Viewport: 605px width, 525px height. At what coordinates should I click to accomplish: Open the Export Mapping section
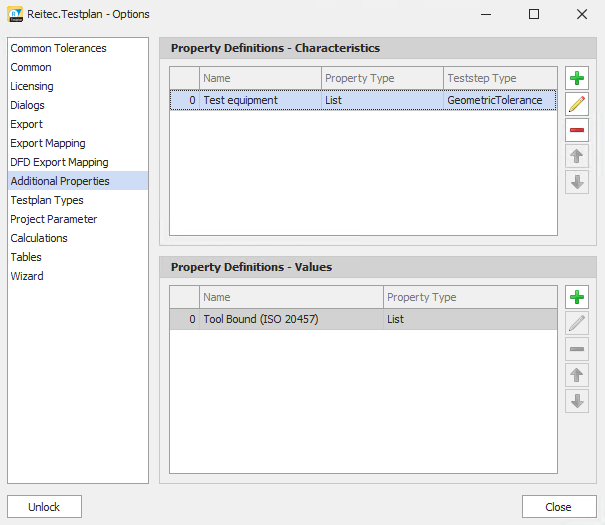[x=48, y=143]
